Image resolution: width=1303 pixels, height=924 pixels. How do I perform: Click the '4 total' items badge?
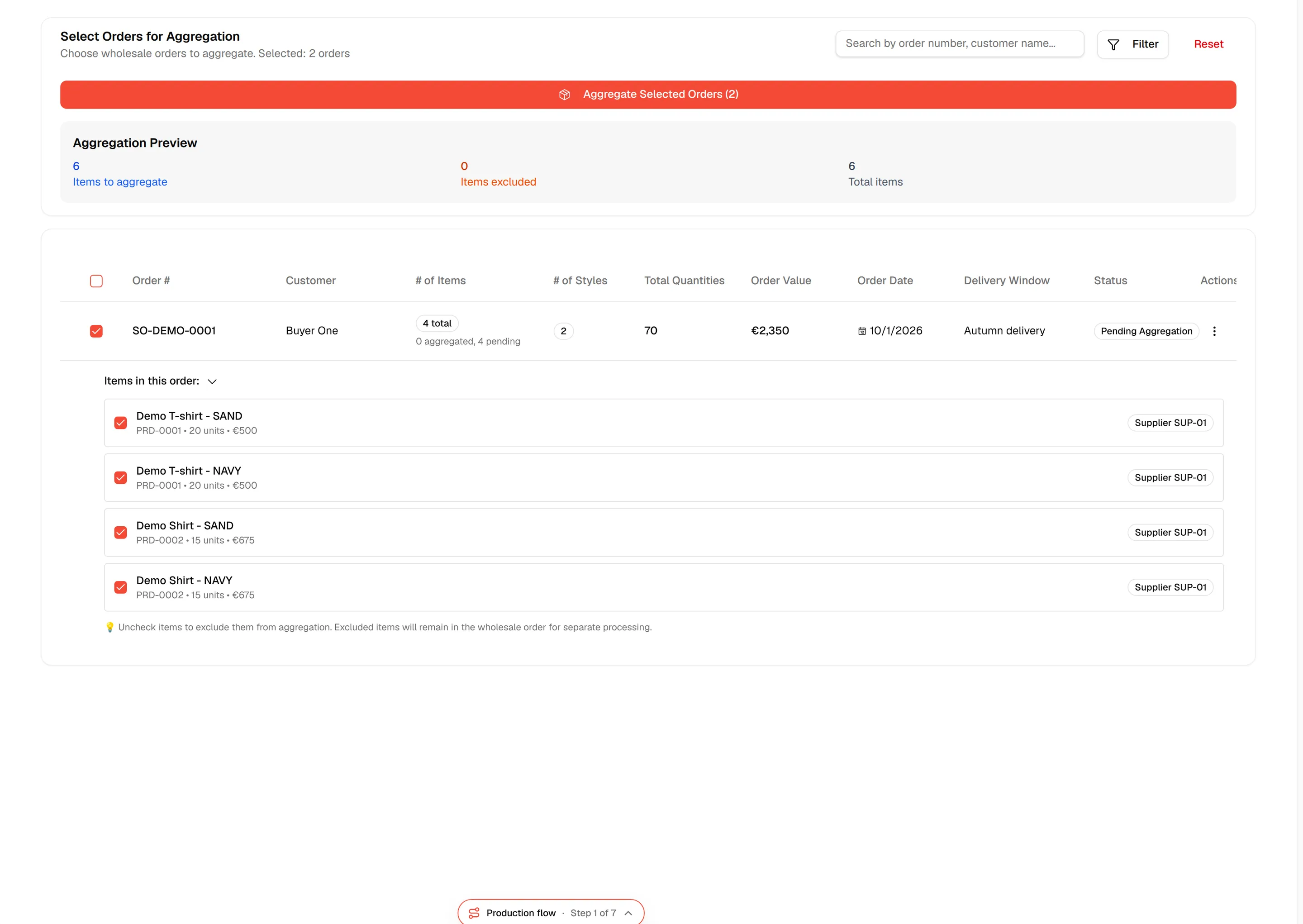pyautogui.click(x=437, y=323)
